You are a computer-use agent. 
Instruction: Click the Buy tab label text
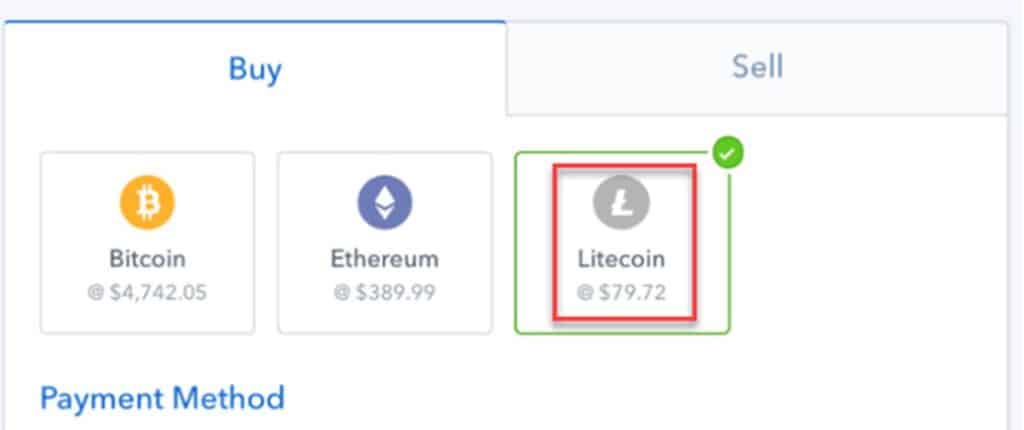click(255, 69)
